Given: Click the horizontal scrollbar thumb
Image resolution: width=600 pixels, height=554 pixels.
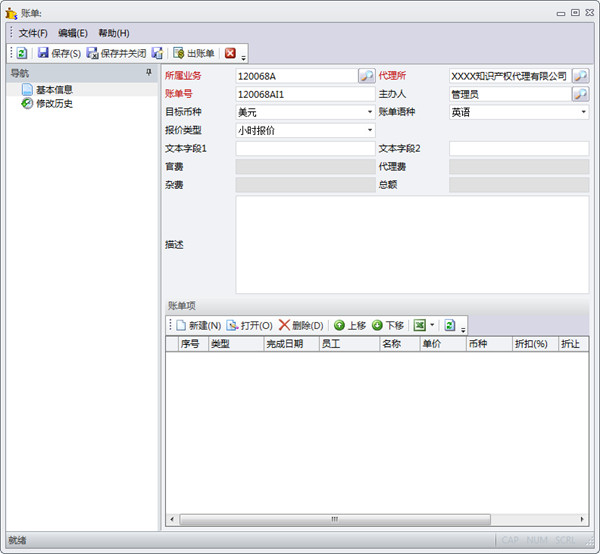Looking at the screenshot, I should [335, 519].
